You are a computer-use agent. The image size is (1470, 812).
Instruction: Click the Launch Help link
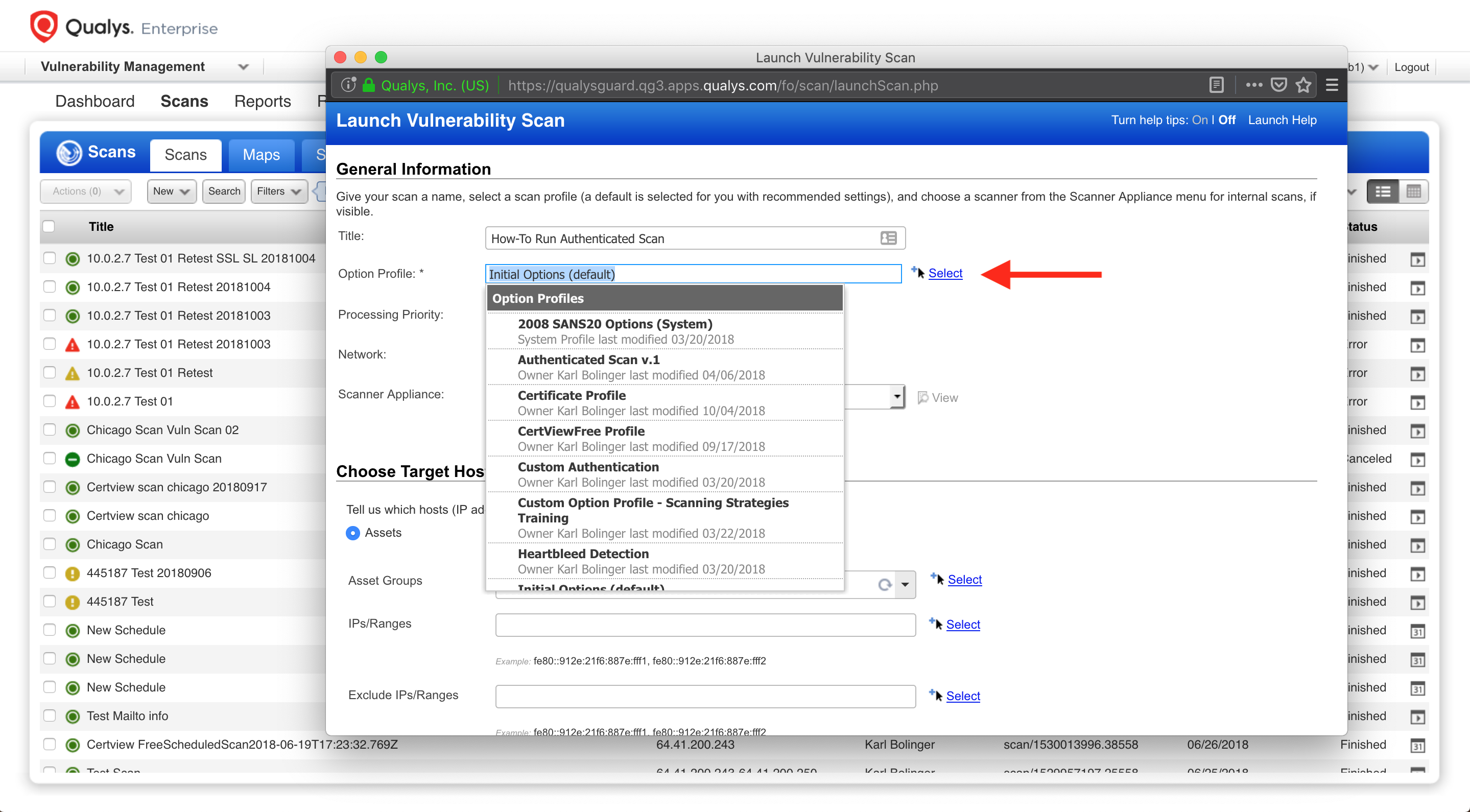1282,120
